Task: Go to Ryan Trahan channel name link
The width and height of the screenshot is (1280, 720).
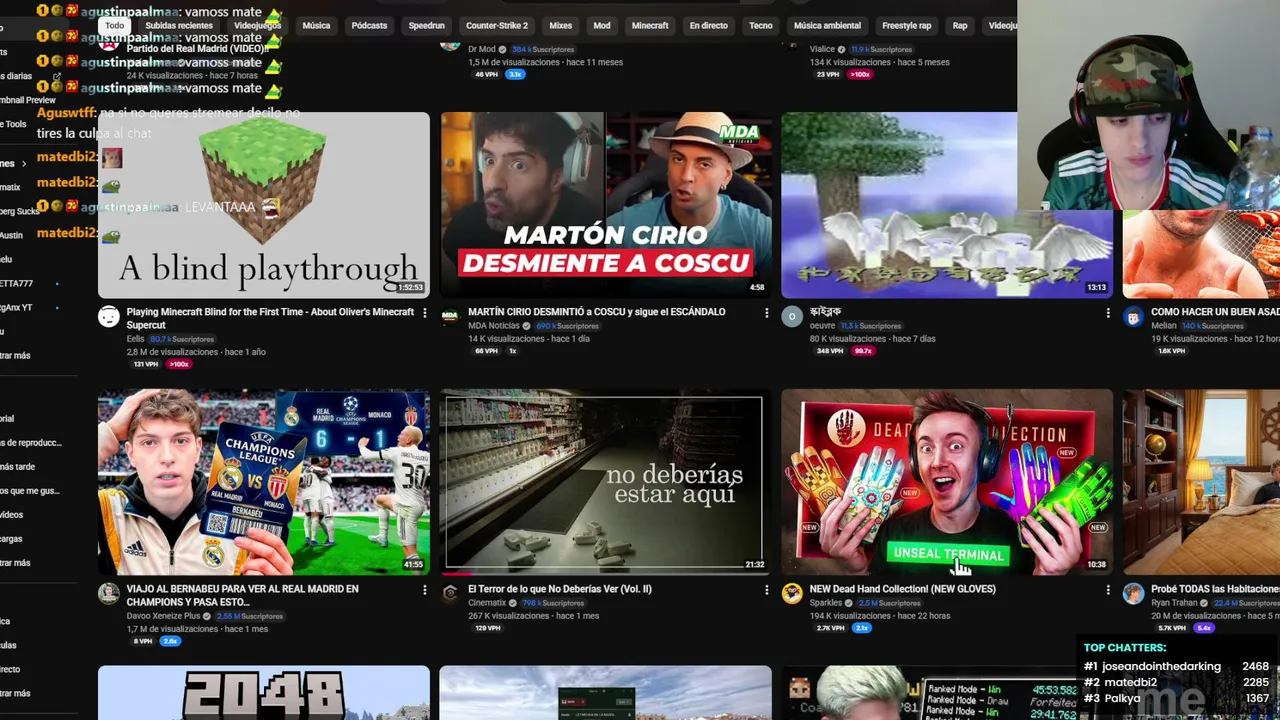Action: (x=1174, y=603)
